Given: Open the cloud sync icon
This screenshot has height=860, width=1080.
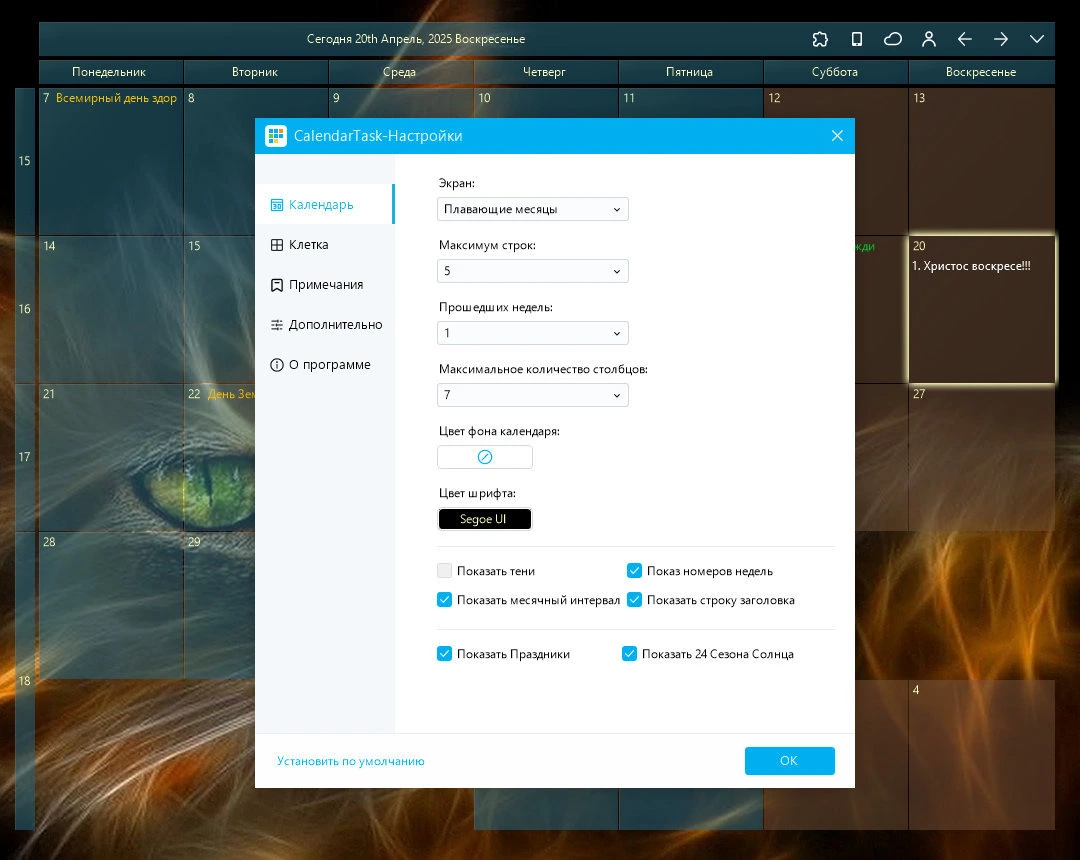Looking at the screenshot, I should [893, 39].
